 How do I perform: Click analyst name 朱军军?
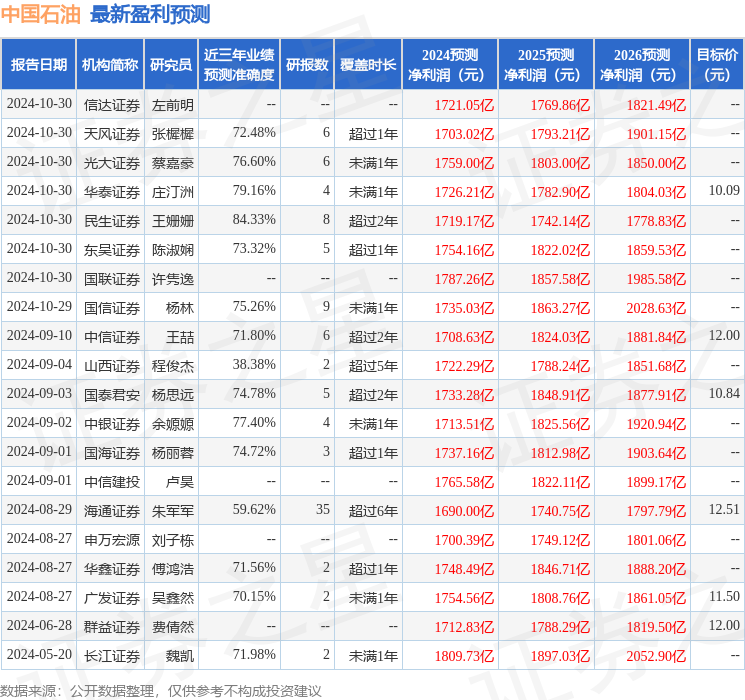tap(172, 511)
